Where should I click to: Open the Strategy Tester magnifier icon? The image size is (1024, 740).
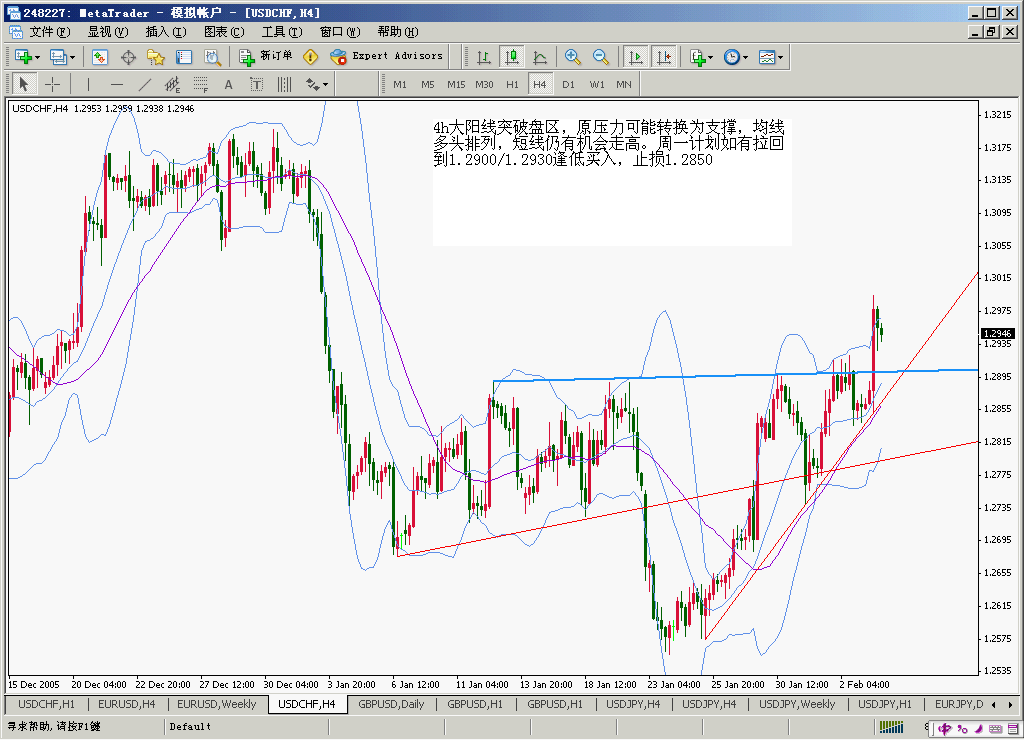212,57
